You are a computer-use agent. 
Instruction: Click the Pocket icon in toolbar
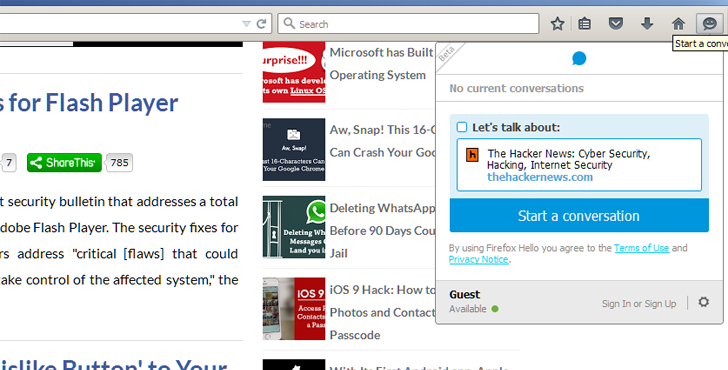[616, 24]
